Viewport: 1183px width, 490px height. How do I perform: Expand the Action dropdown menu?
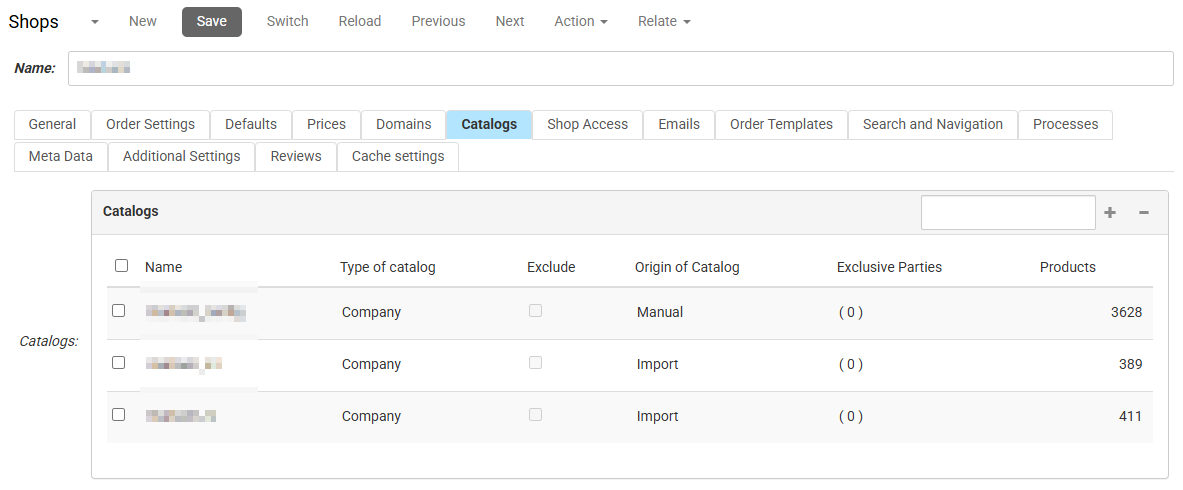[x=581, y=21]
